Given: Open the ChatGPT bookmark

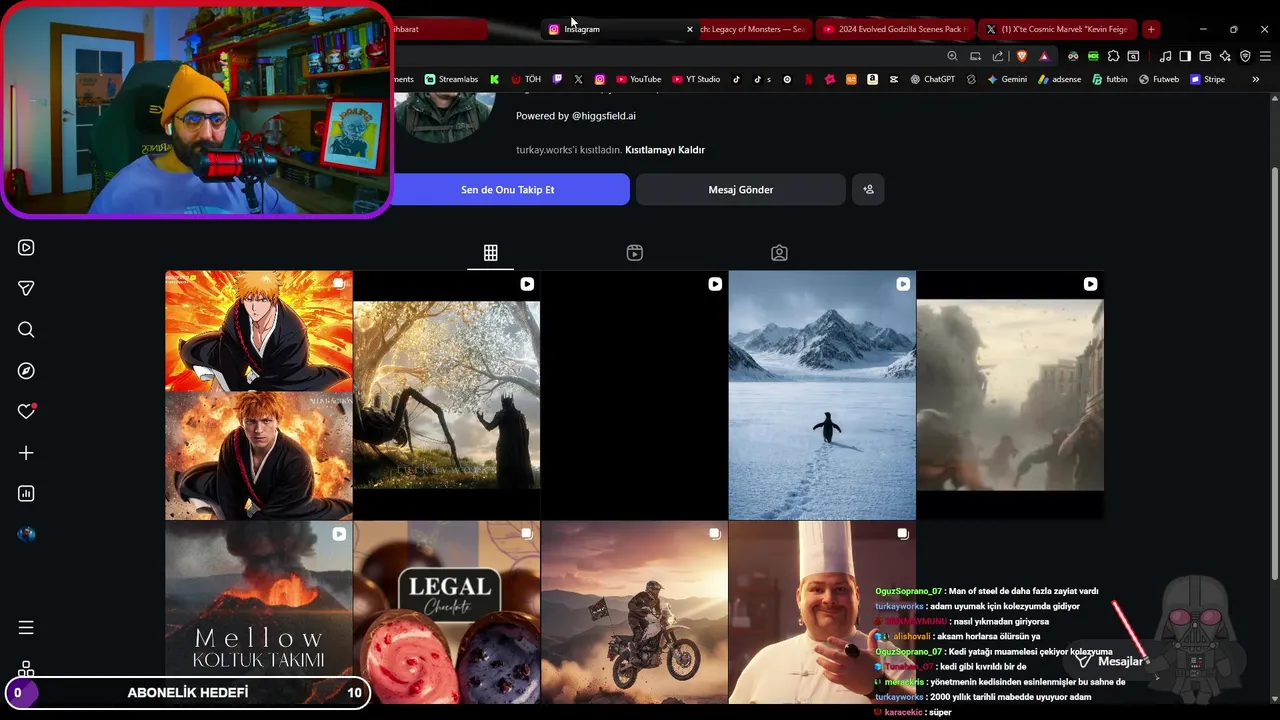Looking at the screenshot, I should click(932, 79).
